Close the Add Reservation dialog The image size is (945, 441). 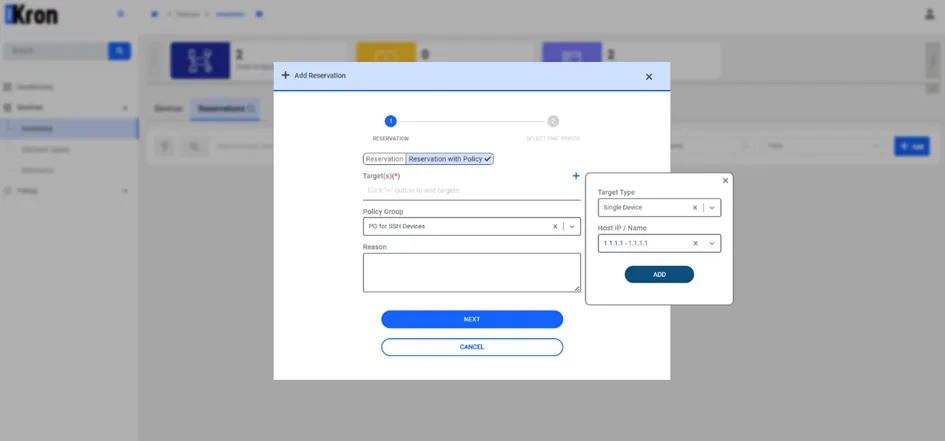(649, 77)
